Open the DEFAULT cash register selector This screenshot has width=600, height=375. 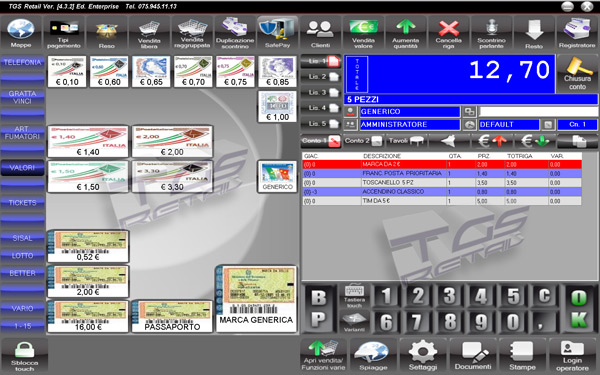(x=509, y=125)
